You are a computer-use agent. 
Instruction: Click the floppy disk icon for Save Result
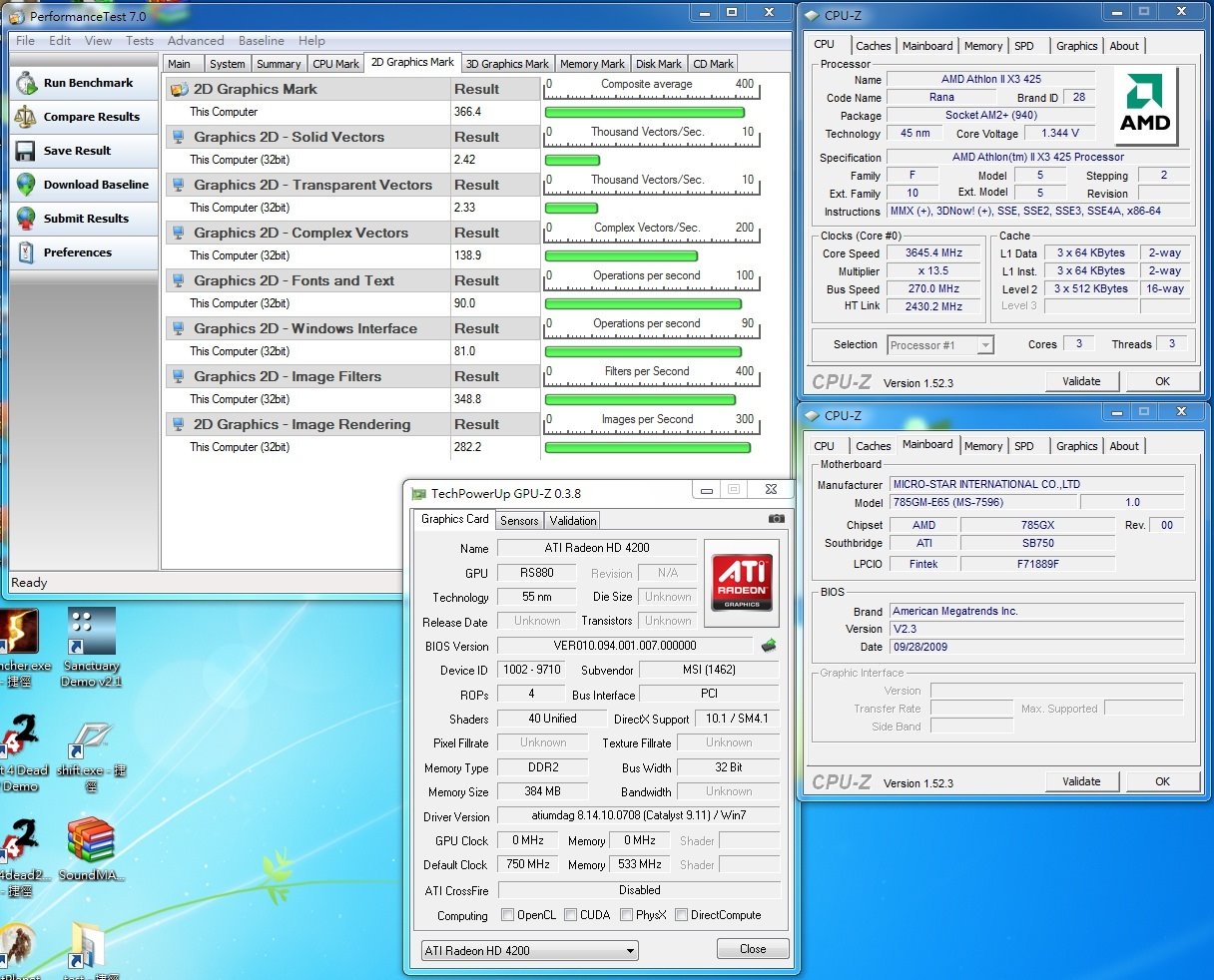point(26,151)
